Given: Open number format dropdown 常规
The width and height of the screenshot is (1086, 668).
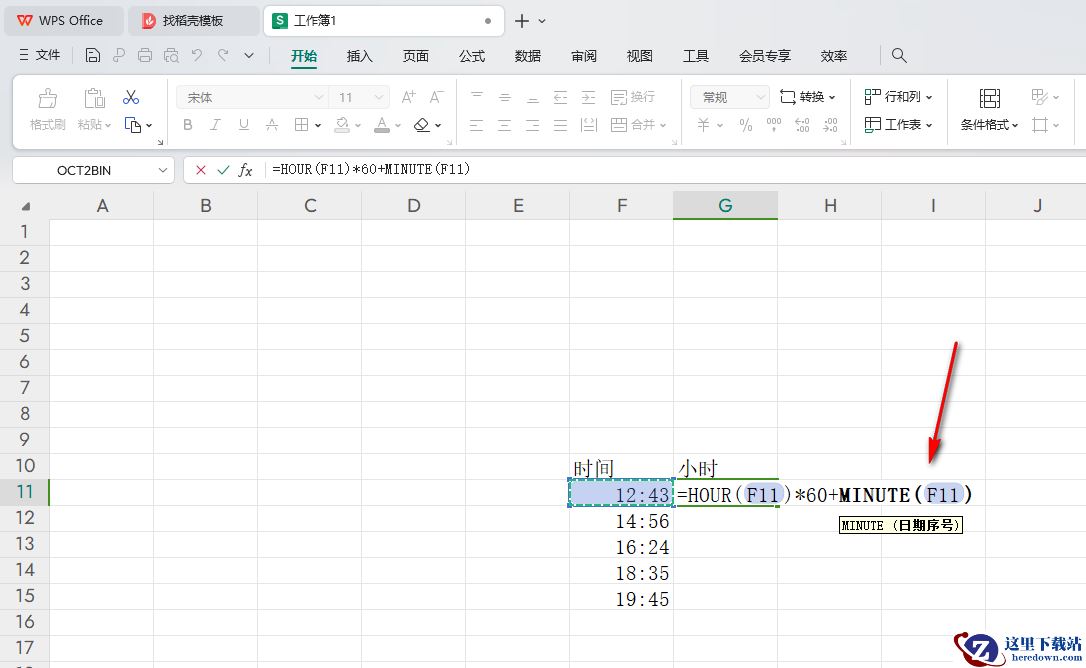Looking at the screenshot, I should point(760,97).
